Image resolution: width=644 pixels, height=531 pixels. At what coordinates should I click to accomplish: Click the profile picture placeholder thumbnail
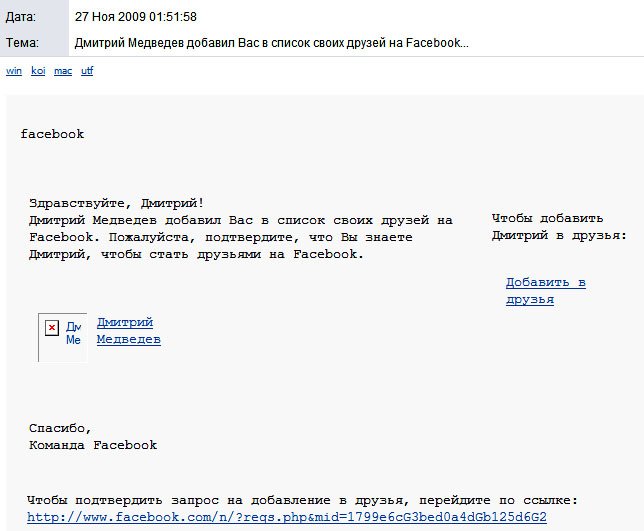62,337
